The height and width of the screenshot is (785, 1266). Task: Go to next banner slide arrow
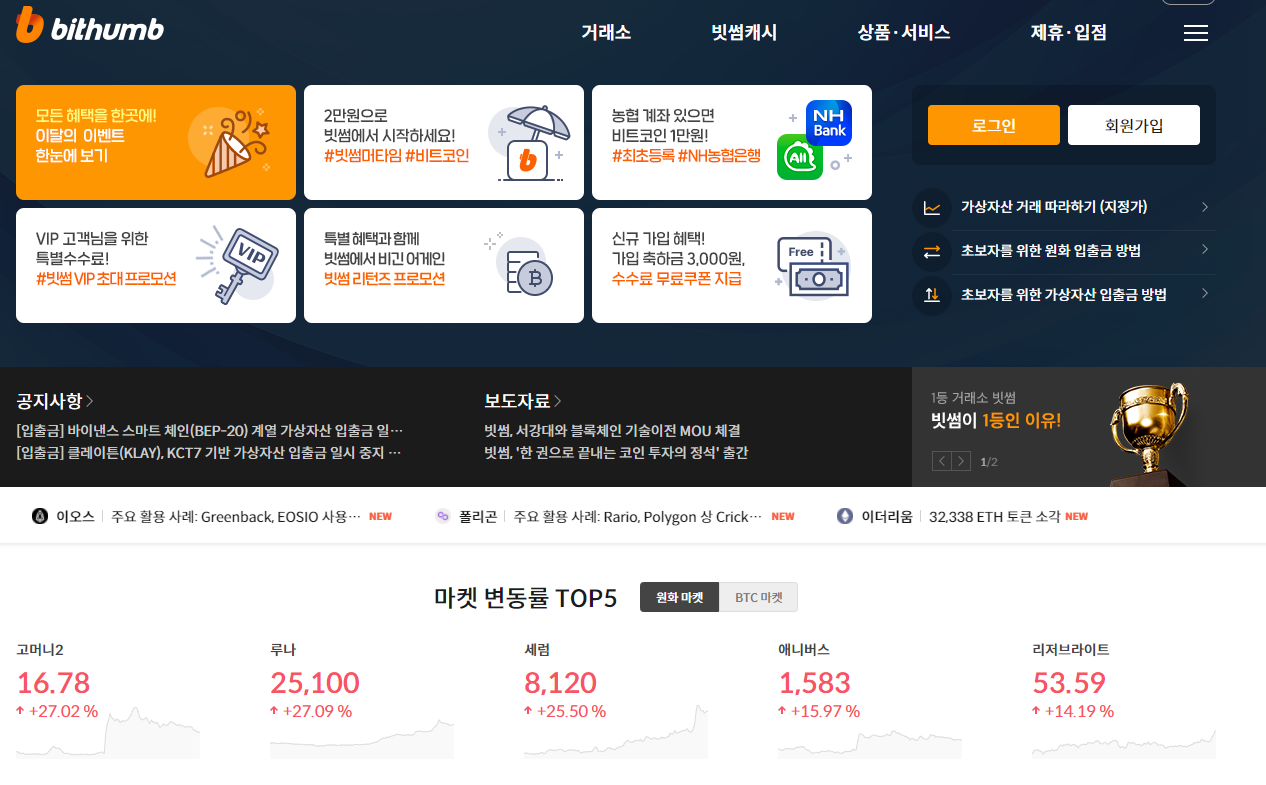(x=961, y=461)
